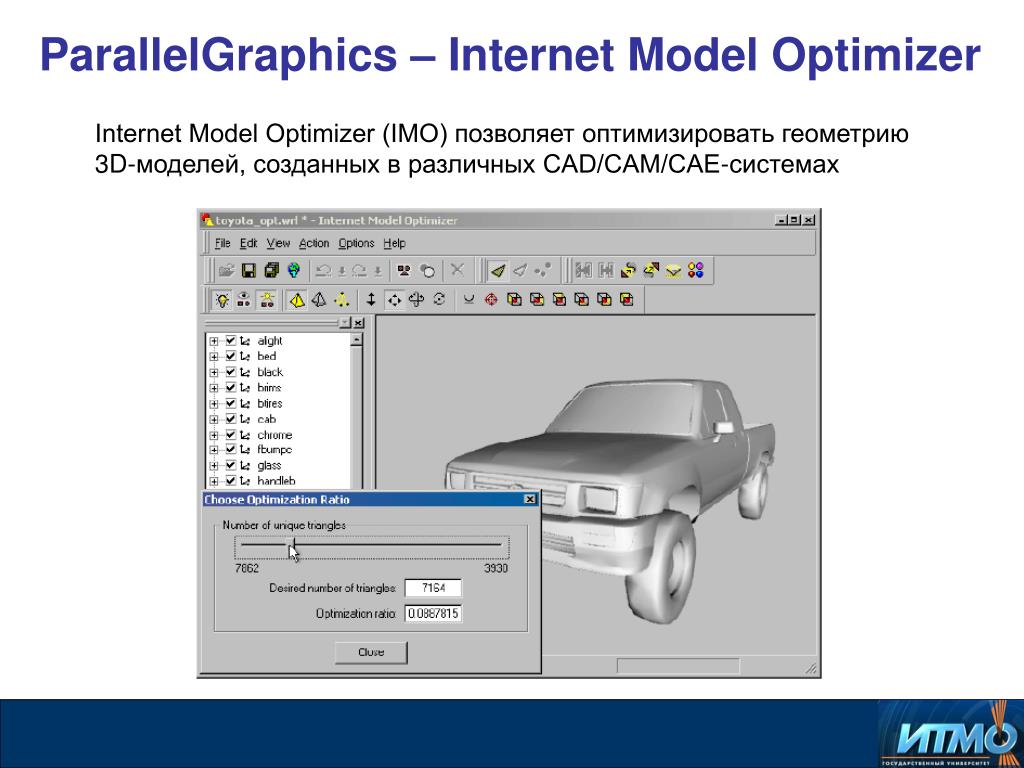Image resolution: width=1024 pixels, height=768 pixels.
Task: Expand the bed tree node
Action: (x=214, y=357)
